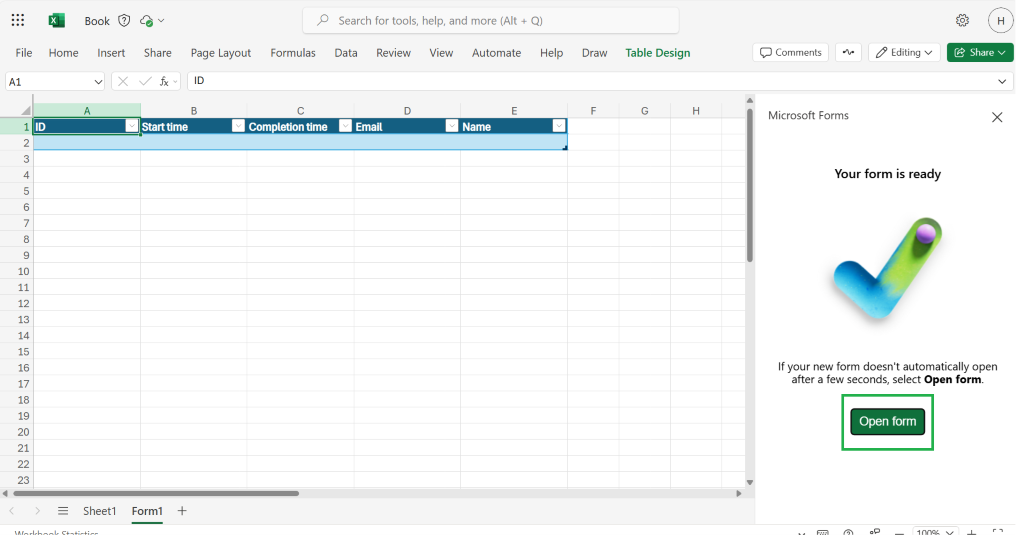The image size is (1024, 538).
Task: Click the cloud save status icon
Action: (x=147, y=20)
